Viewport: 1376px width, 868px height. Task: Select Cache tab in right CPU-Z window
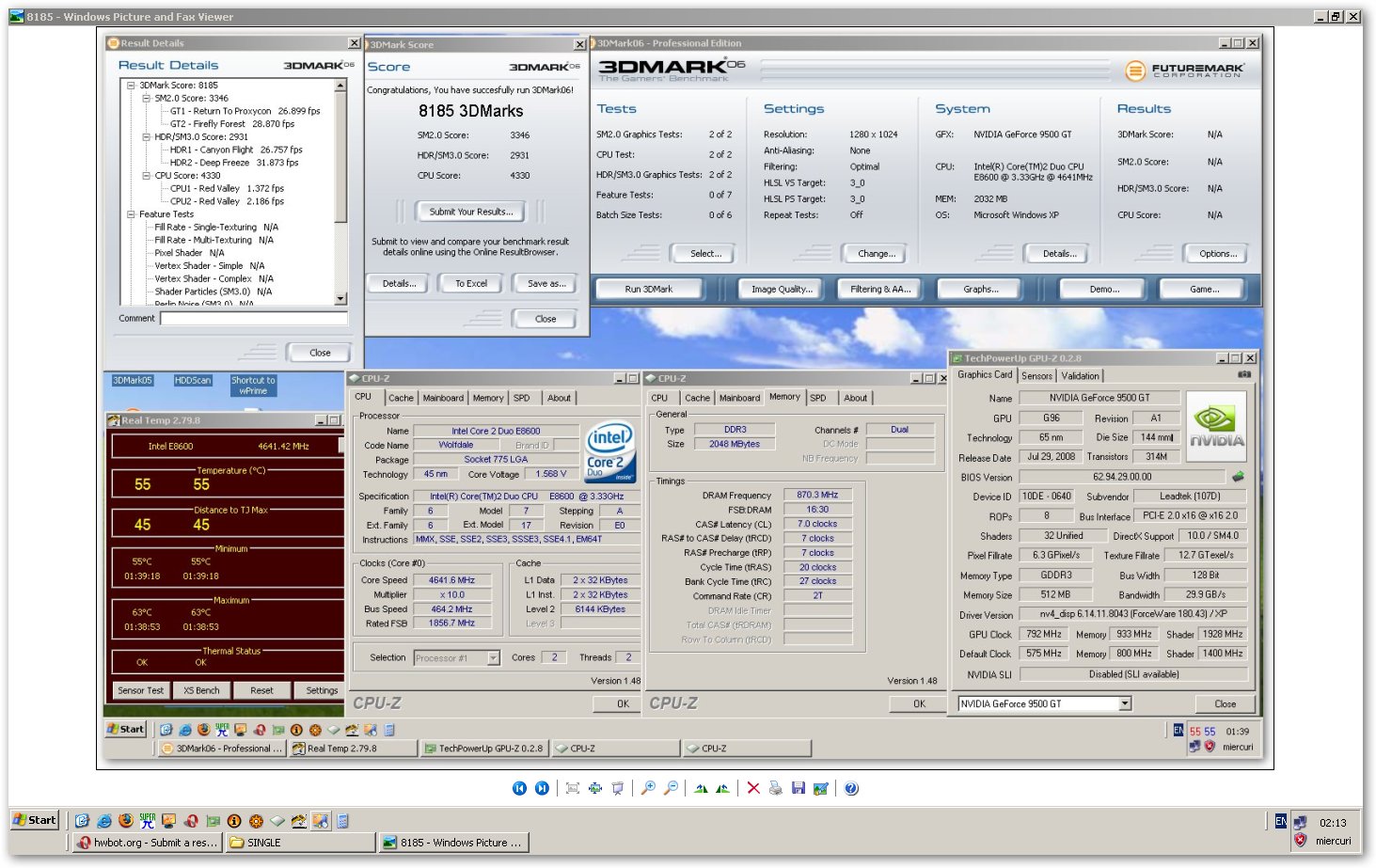(x=698, y=398)
